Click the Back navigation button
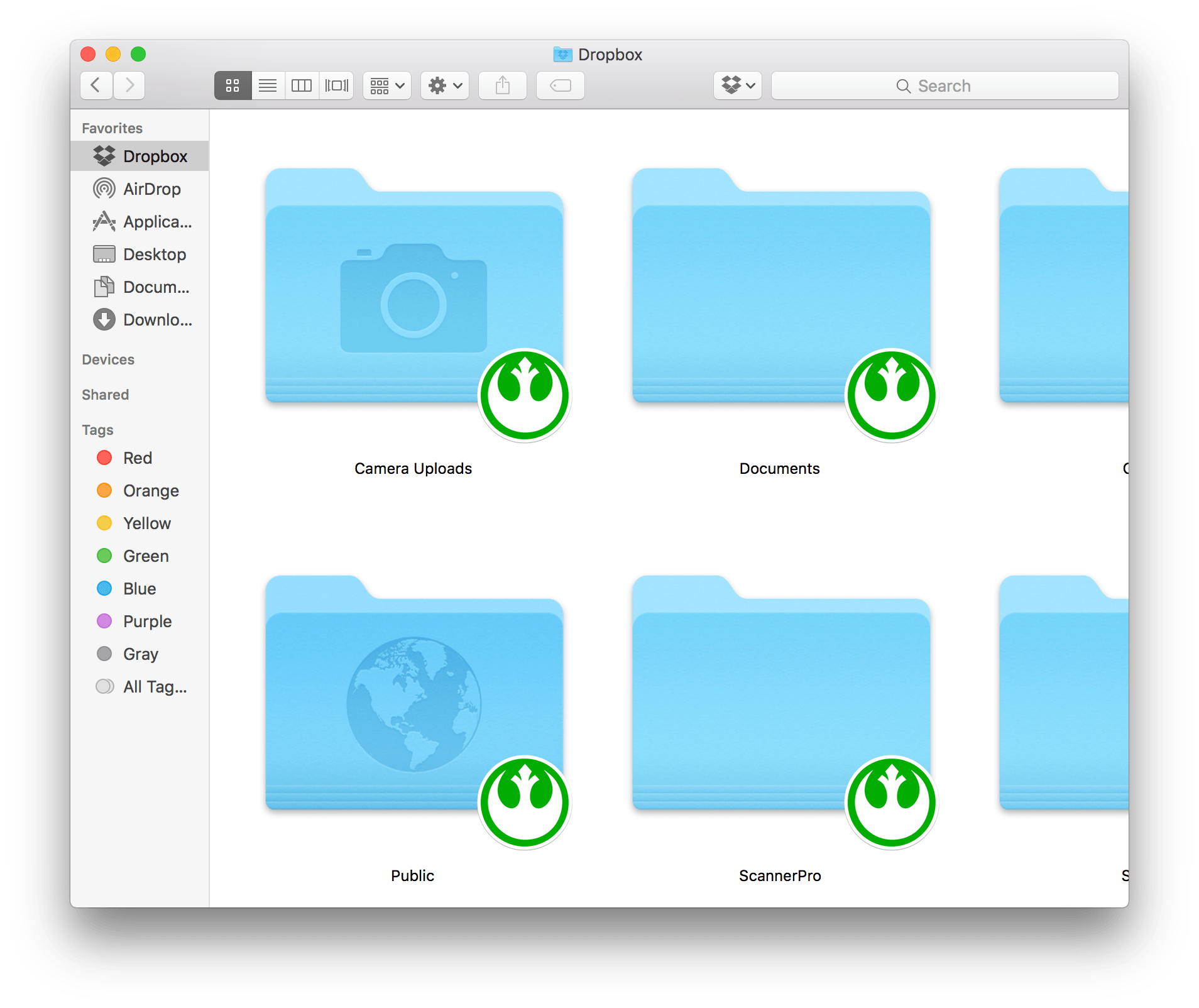The width and height of the screenshot is (1199, 1008). pyautogui.click(x=96, y=85)
